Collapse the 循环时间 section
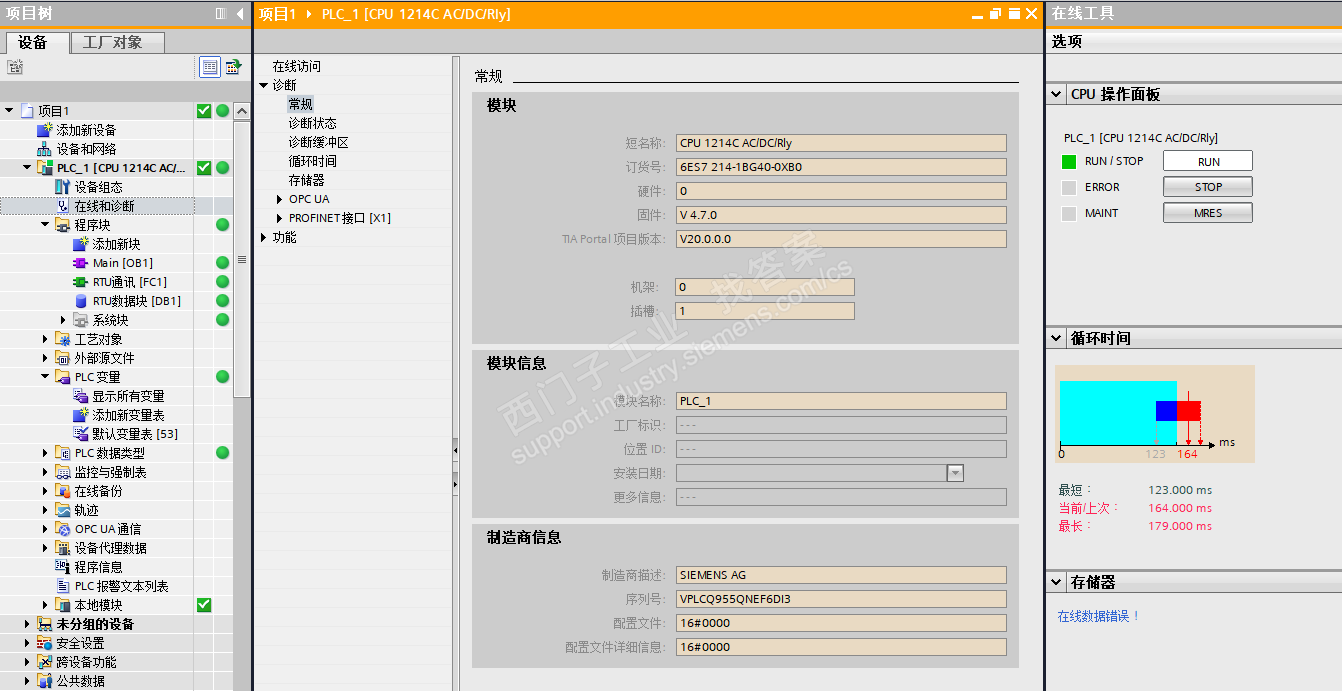Viewport: 1342px width, 691px height. tap(1056, 338)
